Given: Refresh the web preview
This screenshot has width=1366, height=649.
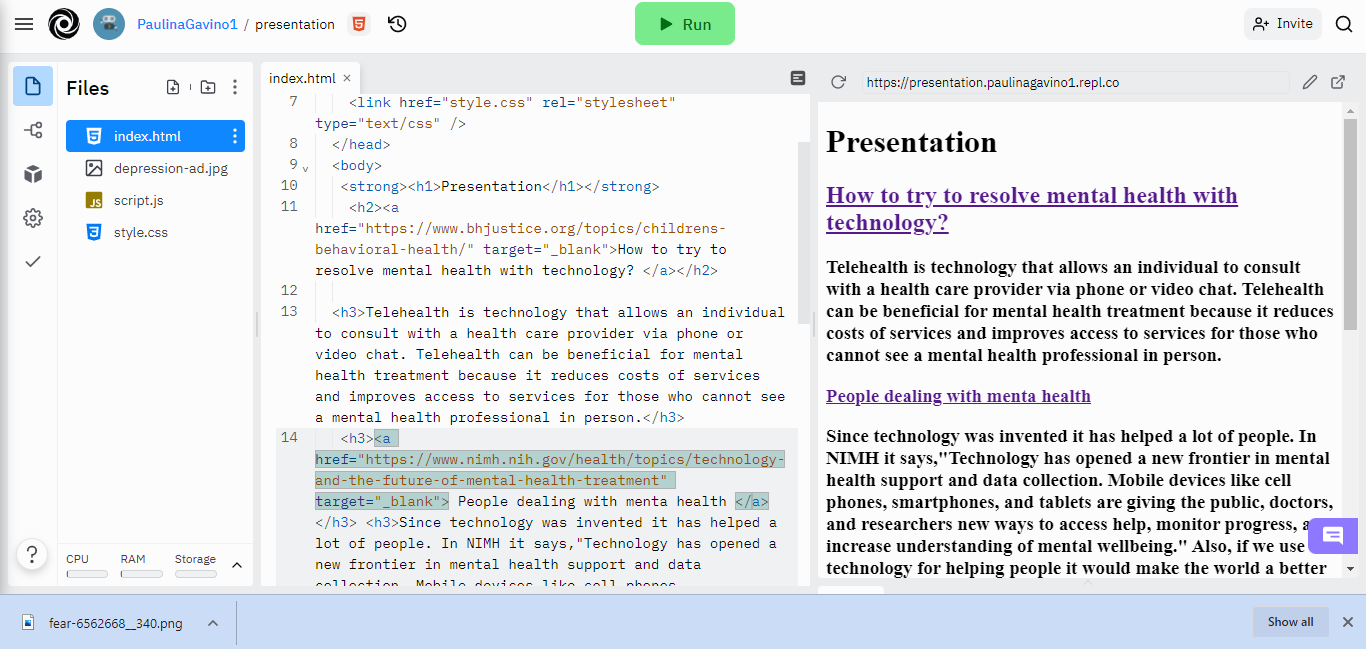Looking at the screenshot, I should pos(838,82).
